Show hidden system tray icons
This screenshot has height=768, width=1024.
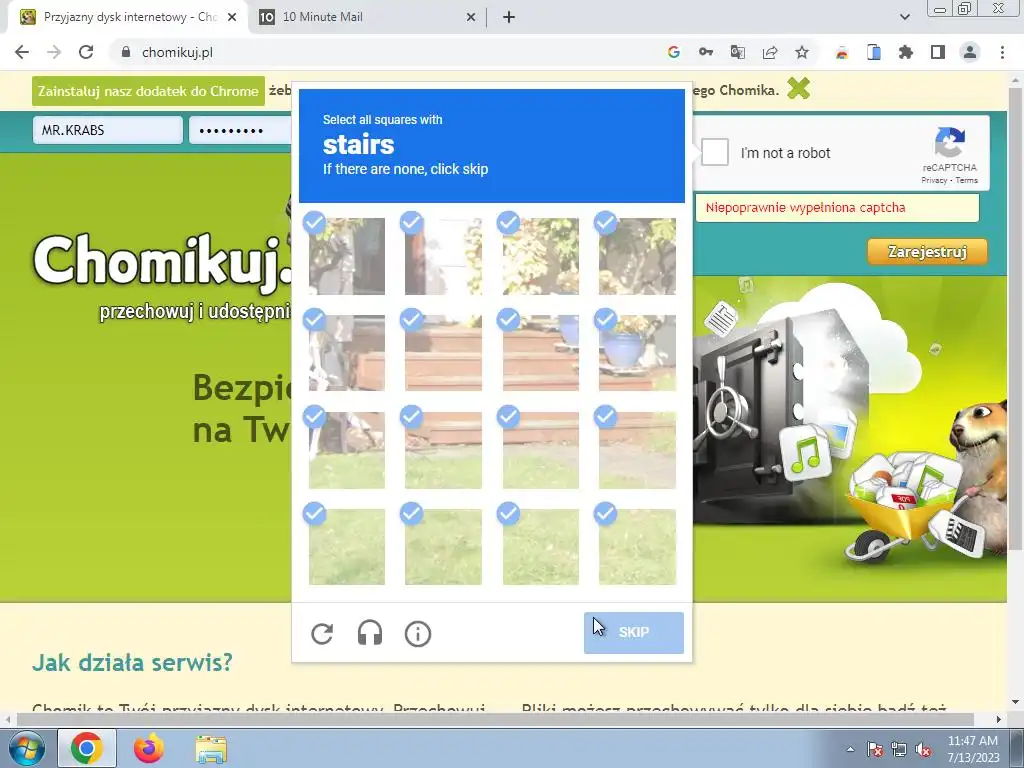click(850, 749)
